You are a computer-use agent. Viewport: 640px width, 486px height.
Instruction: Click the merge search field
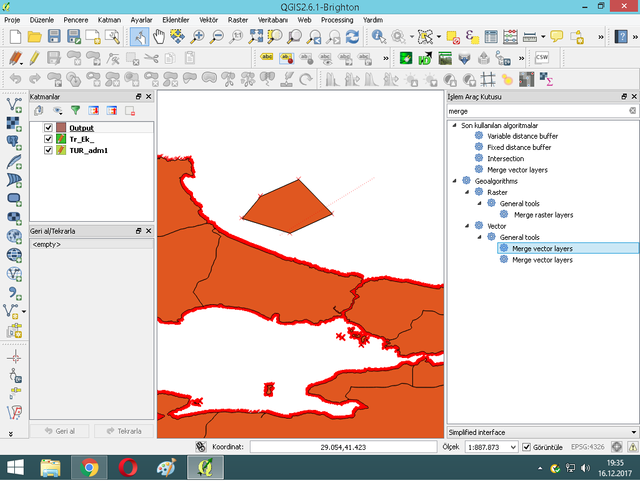pyautogui.click(x=538, y=111)
